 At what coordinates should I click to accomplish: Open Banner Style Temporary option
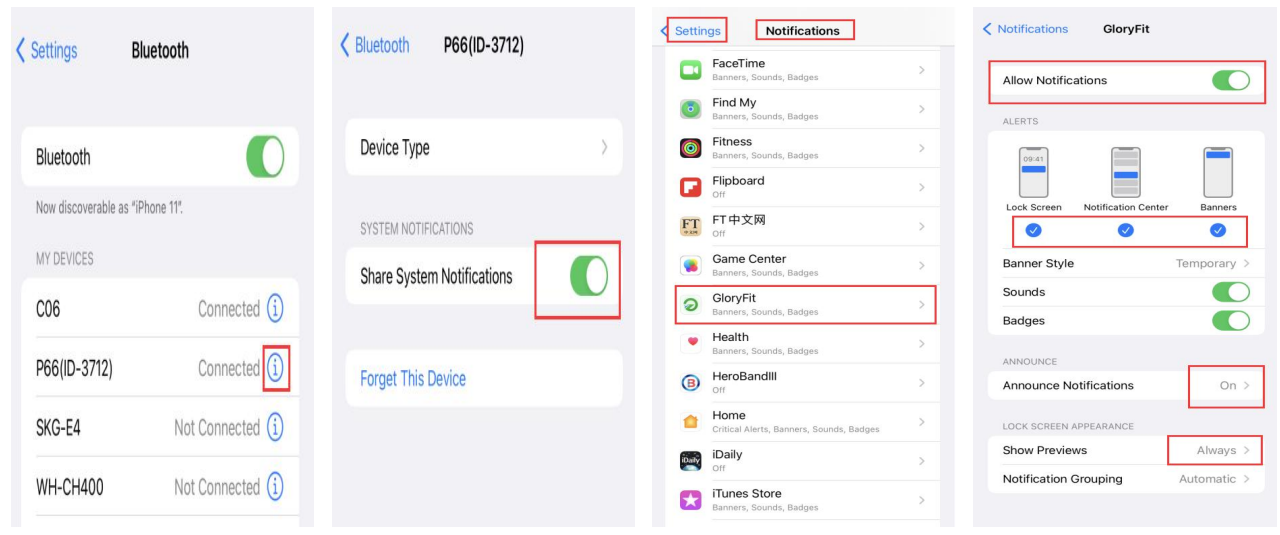[x=1126, y=263]
